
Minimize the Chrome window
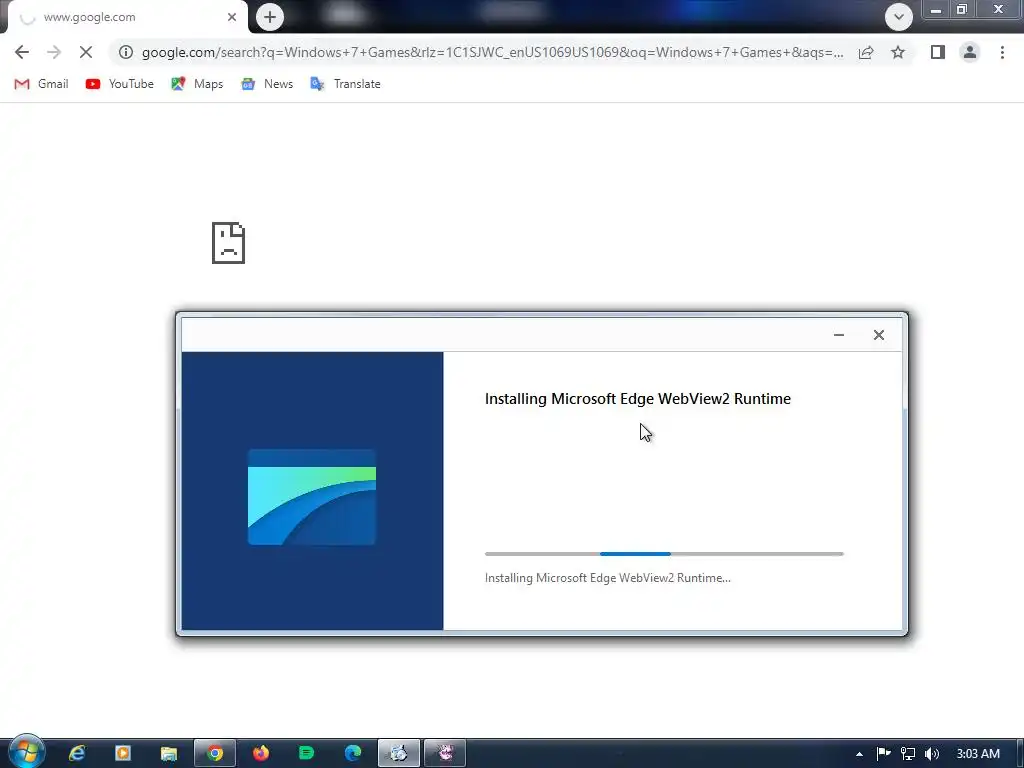936,9
